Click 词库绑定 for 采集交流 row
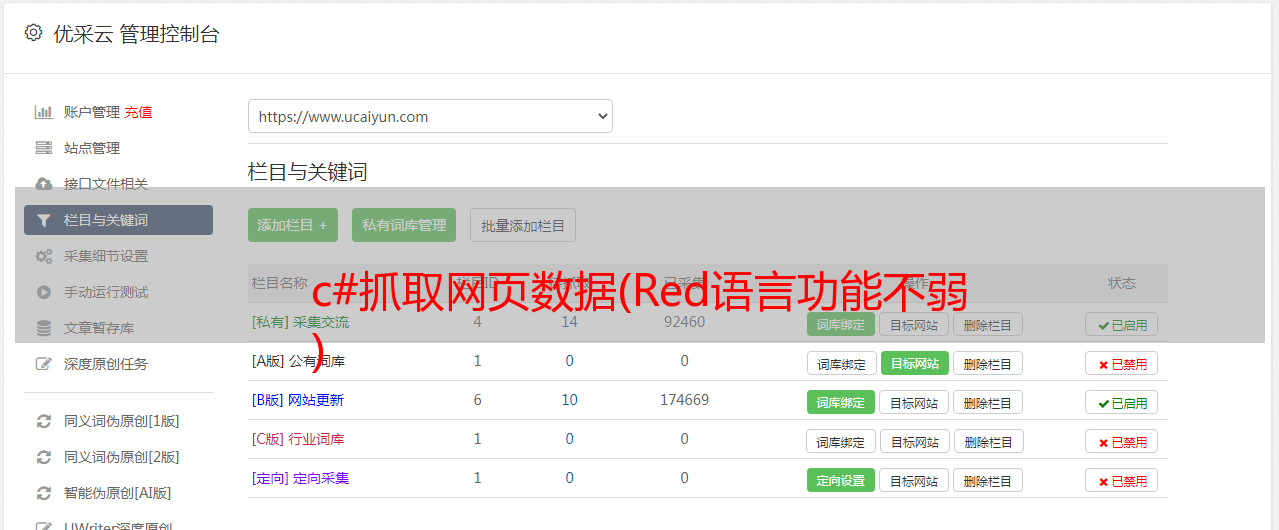 [841, 324]
